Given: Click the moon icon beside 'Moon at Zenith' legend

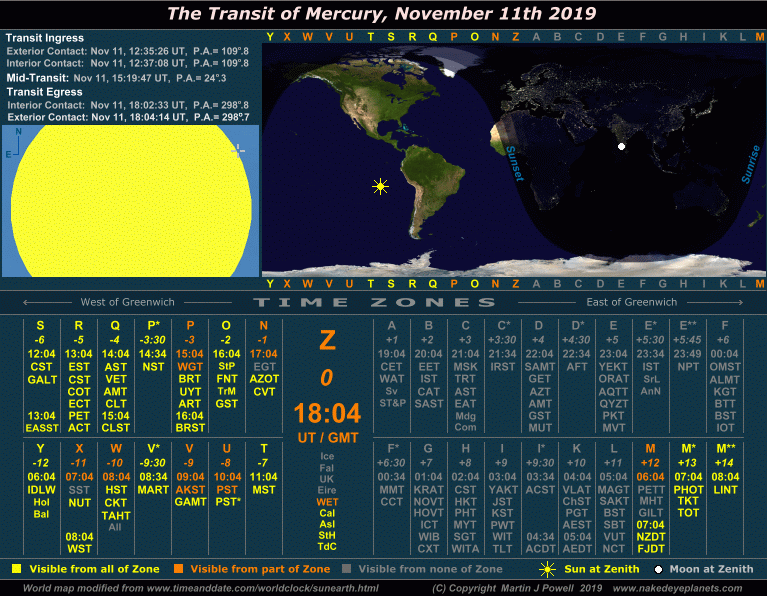Looking at the screenshot, I should click(x=658, y=569).
